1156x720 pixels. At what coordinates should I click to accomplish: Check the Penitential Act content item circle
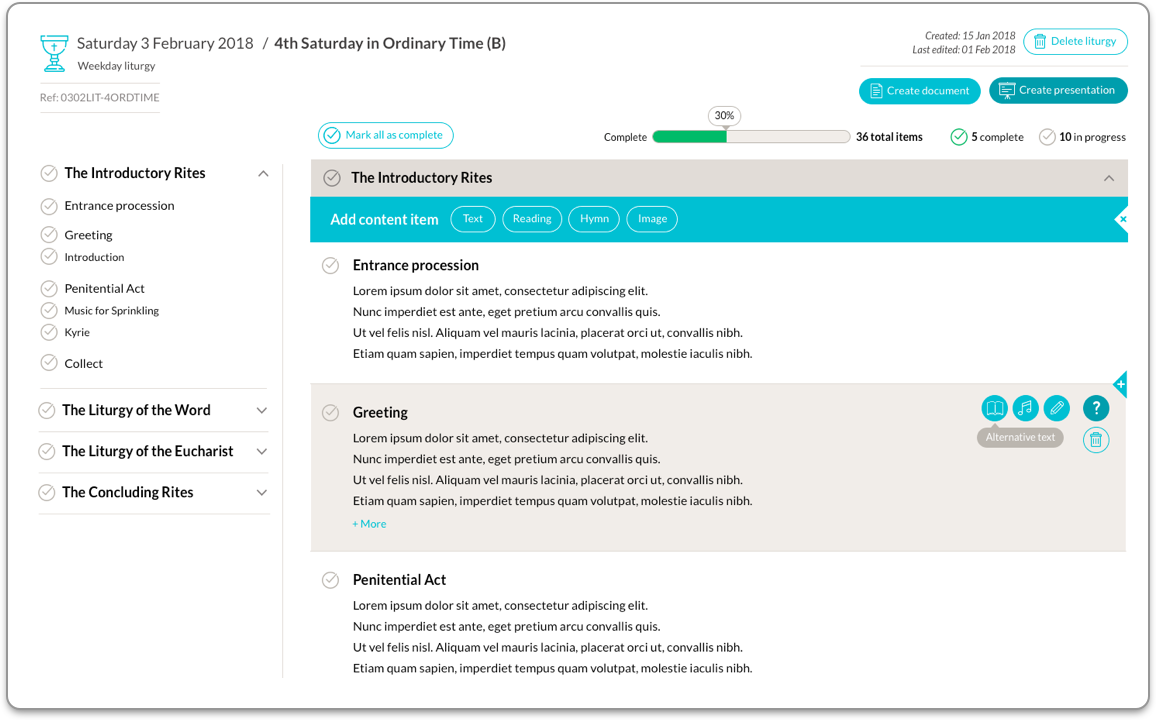pos(330,580)
